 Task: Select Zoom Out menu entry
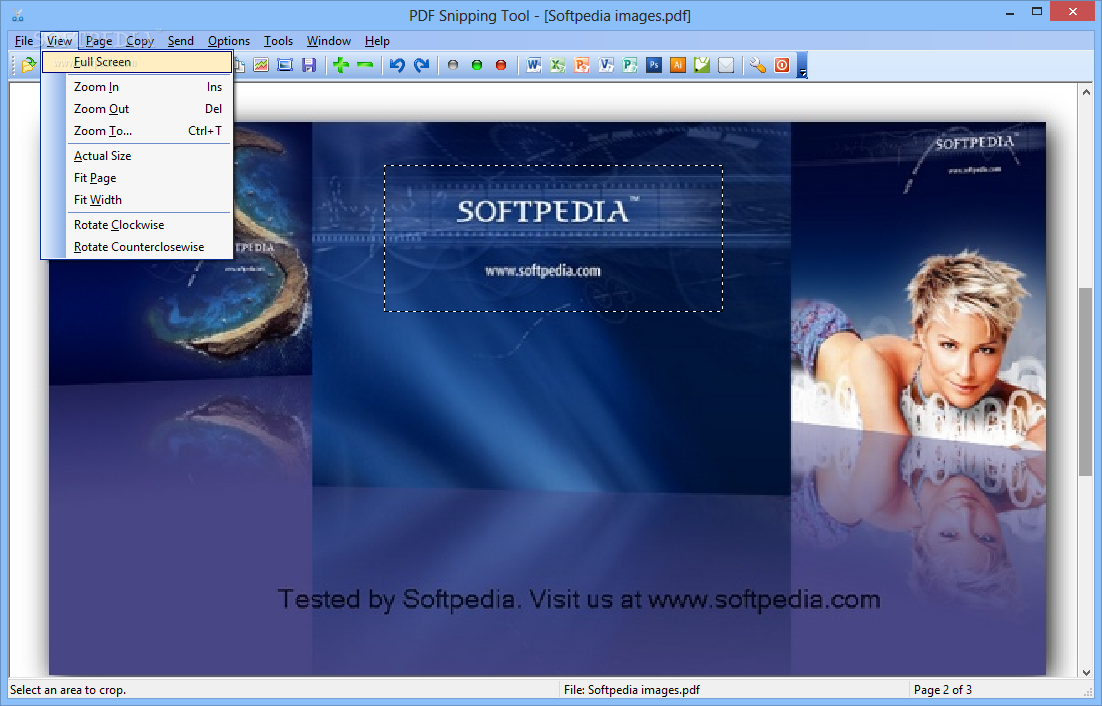pos(137,109)
